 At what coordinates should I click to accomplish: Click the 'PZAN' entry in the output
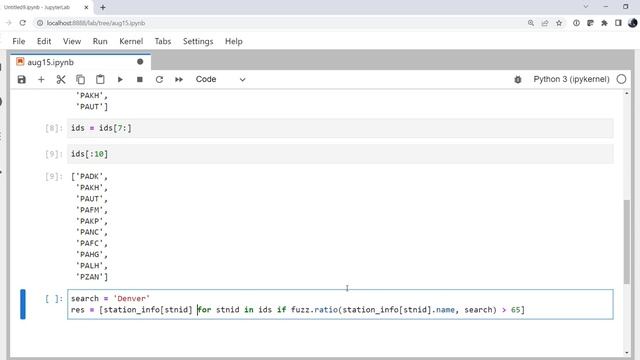pyautogui.click(x=92, y=277)
